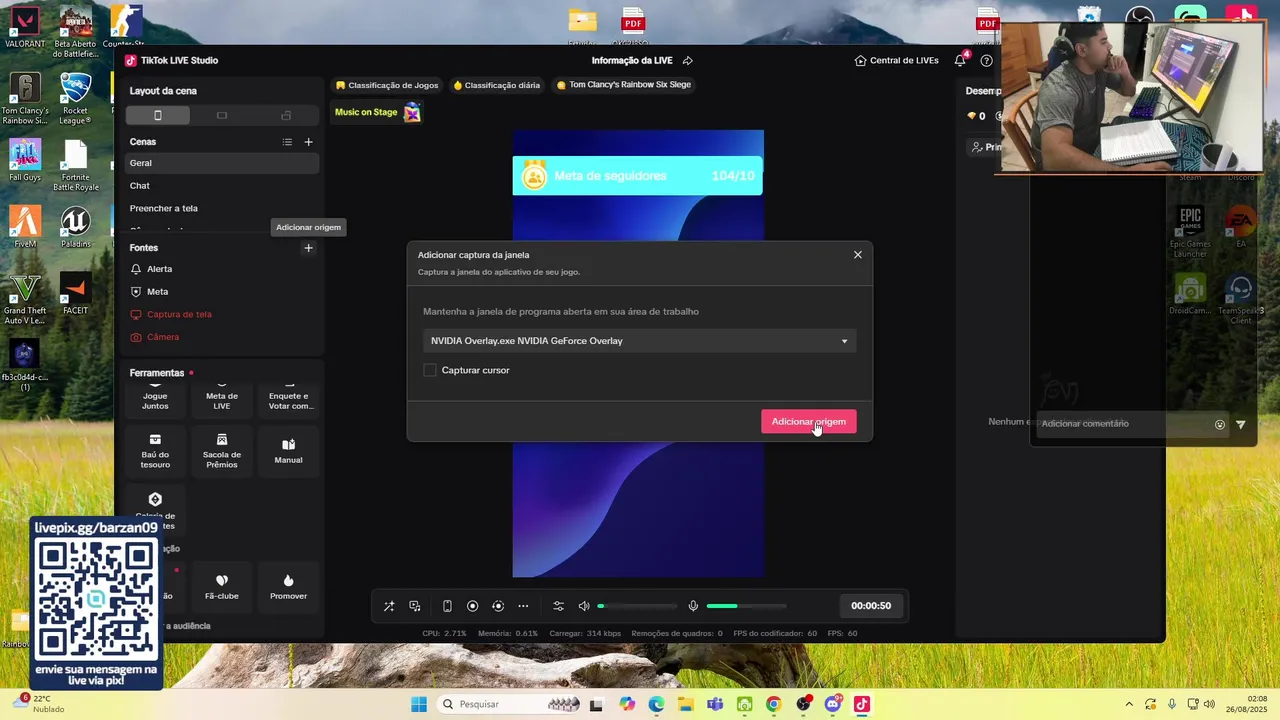Open the emoji picker in comment box
The height and width of the screenshot is (720, 1280).
coord(1220,424)
